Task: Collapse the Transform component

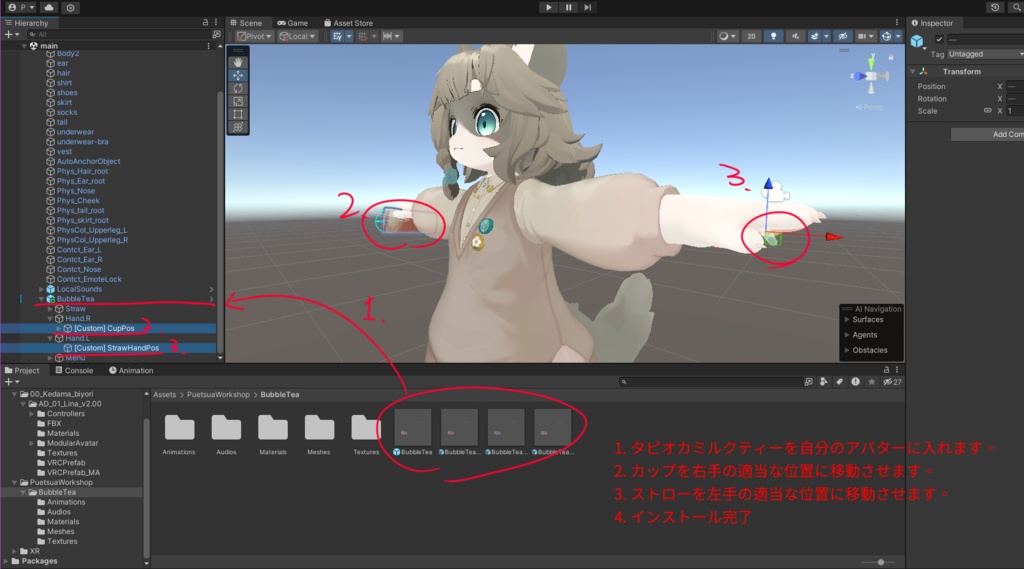Action: 913,71
